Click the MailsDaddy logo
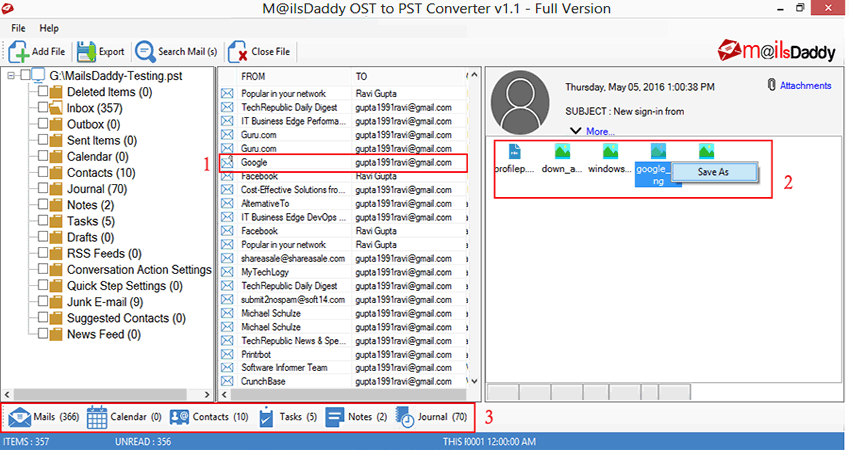The width and height of the screenshot is (849, 450). click(776, 50)
